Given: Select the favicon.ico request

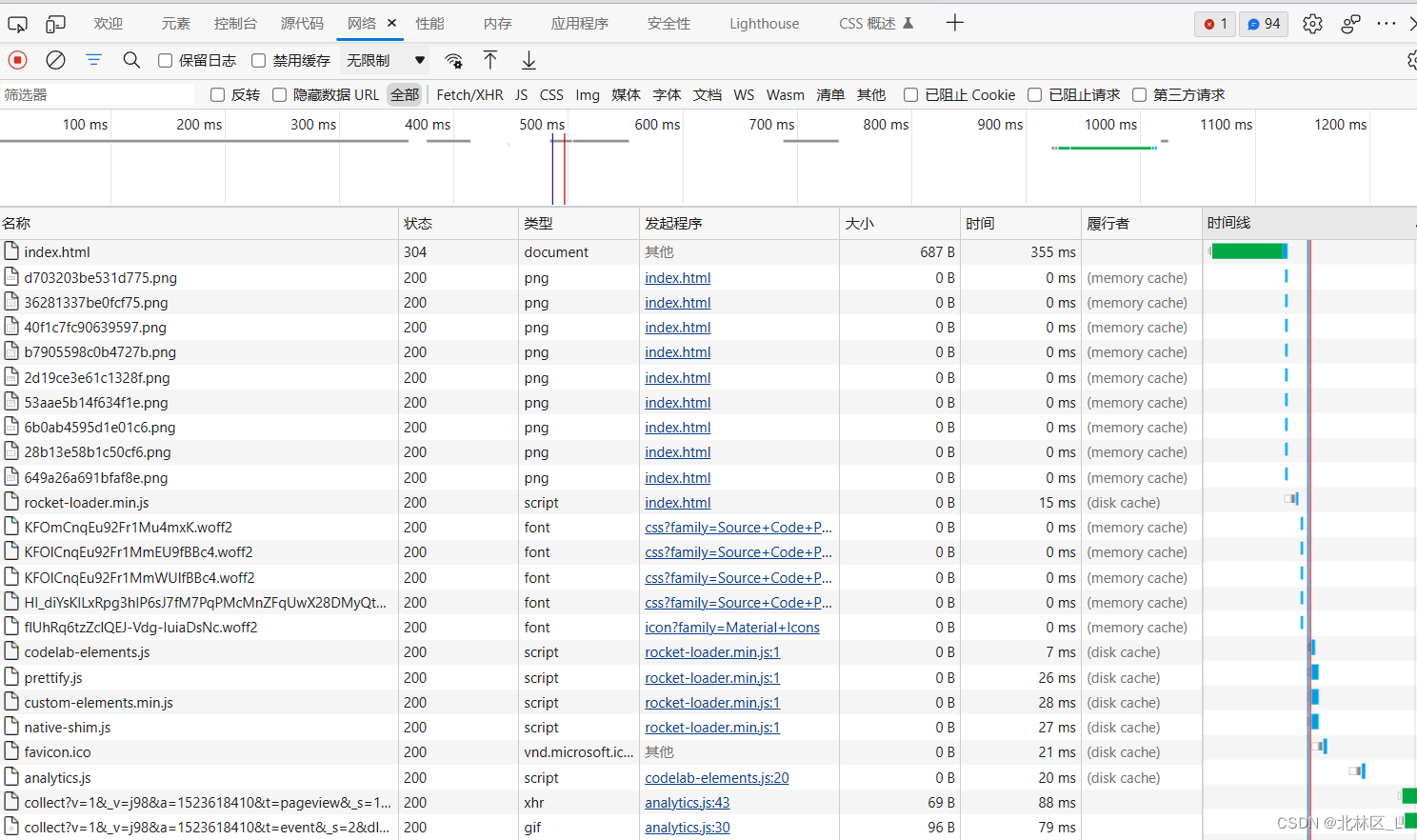Looking at the screenshot, I should (601, 752).
